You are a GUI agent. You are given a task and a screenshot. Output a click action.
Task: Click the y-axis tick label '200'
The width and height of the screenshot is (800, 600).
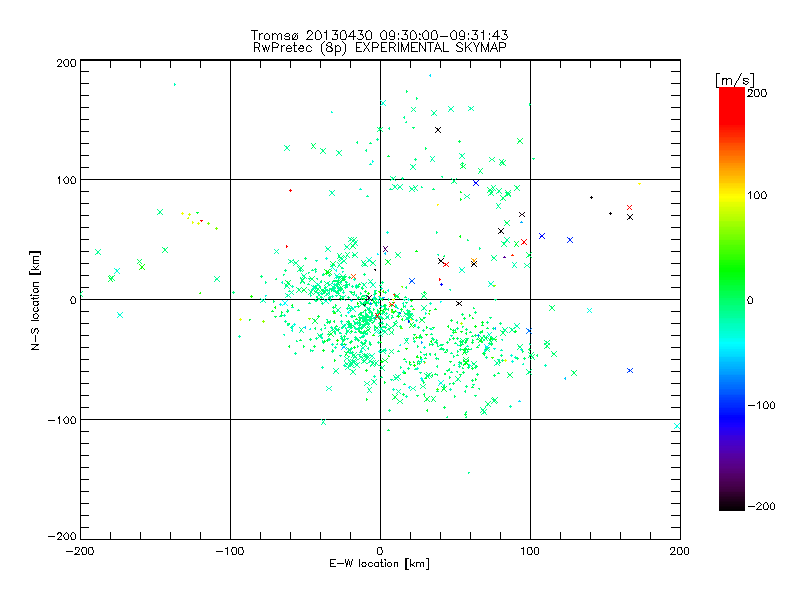(66, 63)
